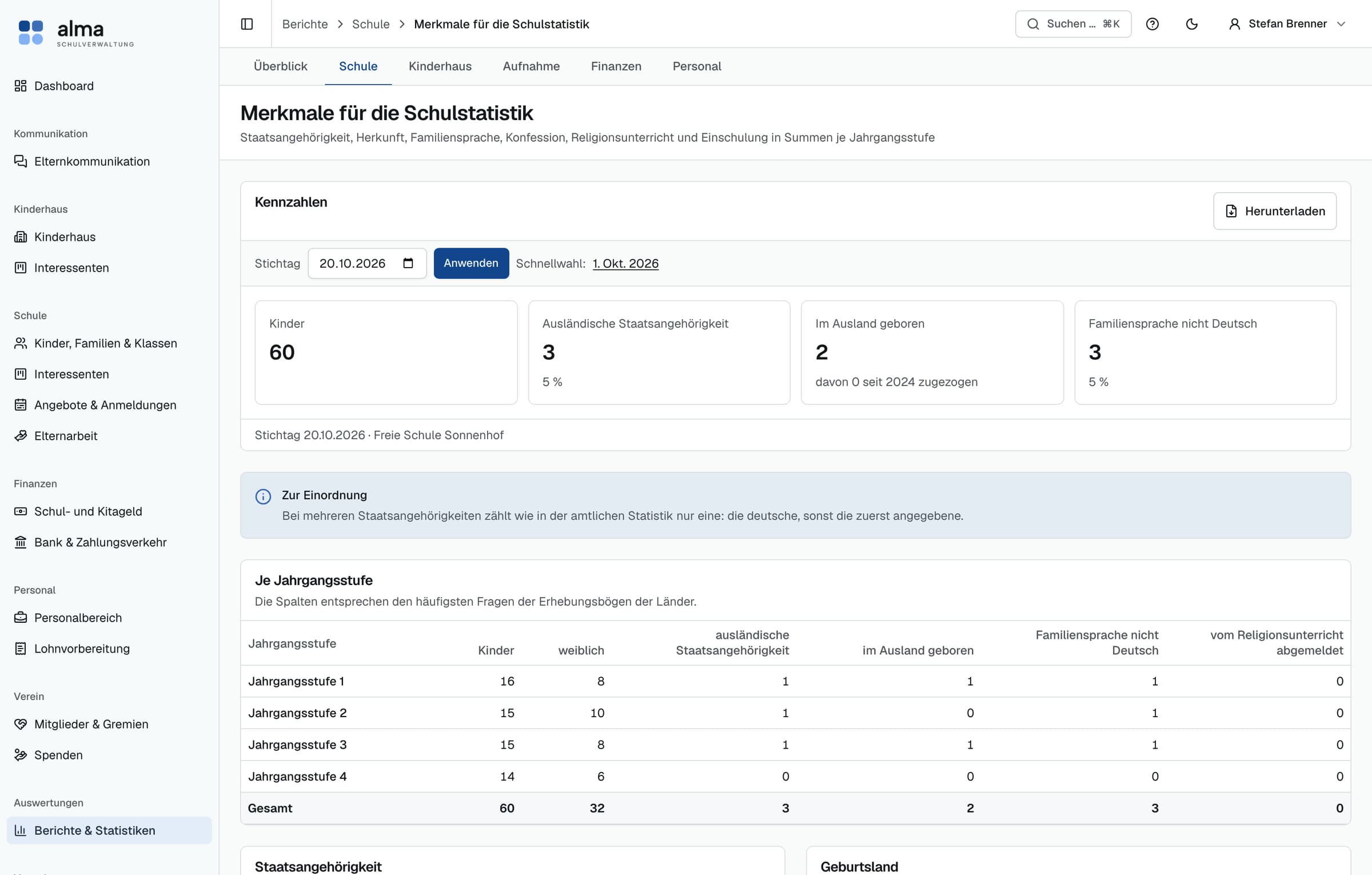Open Interessenten under Schule section
This screenshot has height=875, width=1372.
[109, 374]
